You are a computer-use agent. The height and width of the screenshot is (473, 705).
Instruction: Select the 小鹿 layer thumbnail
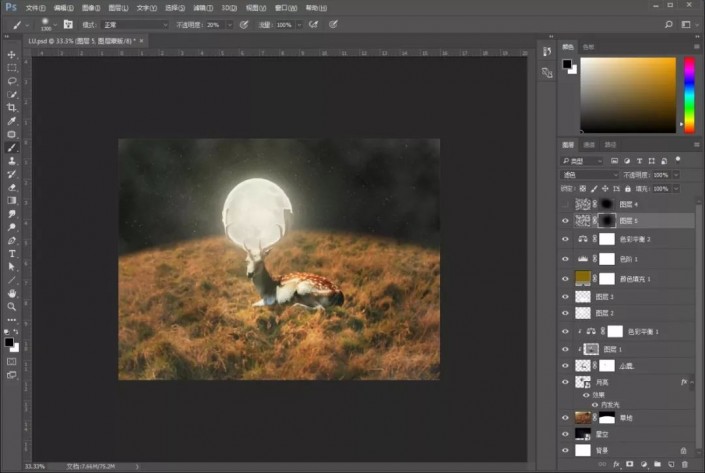[583, 366]
